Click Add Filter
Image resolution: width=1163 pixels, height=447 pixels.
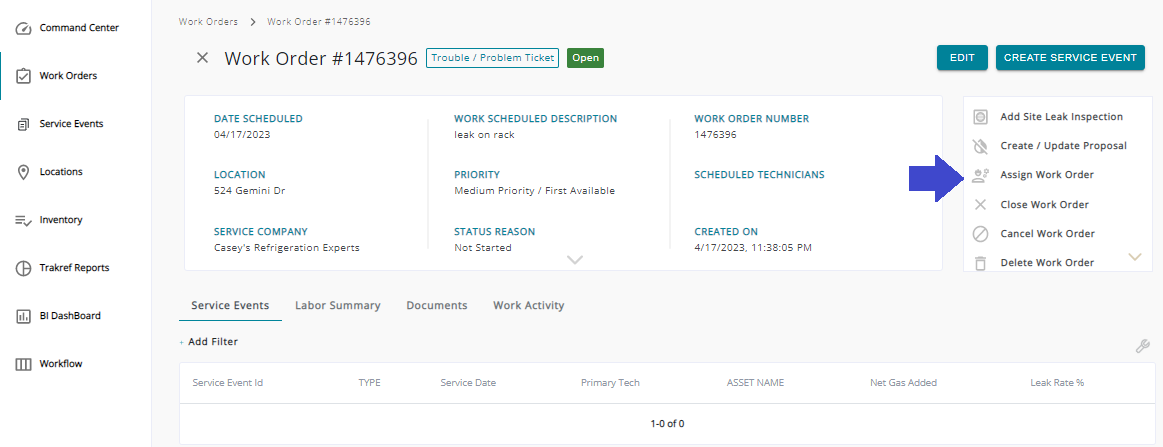coord(208,342)
